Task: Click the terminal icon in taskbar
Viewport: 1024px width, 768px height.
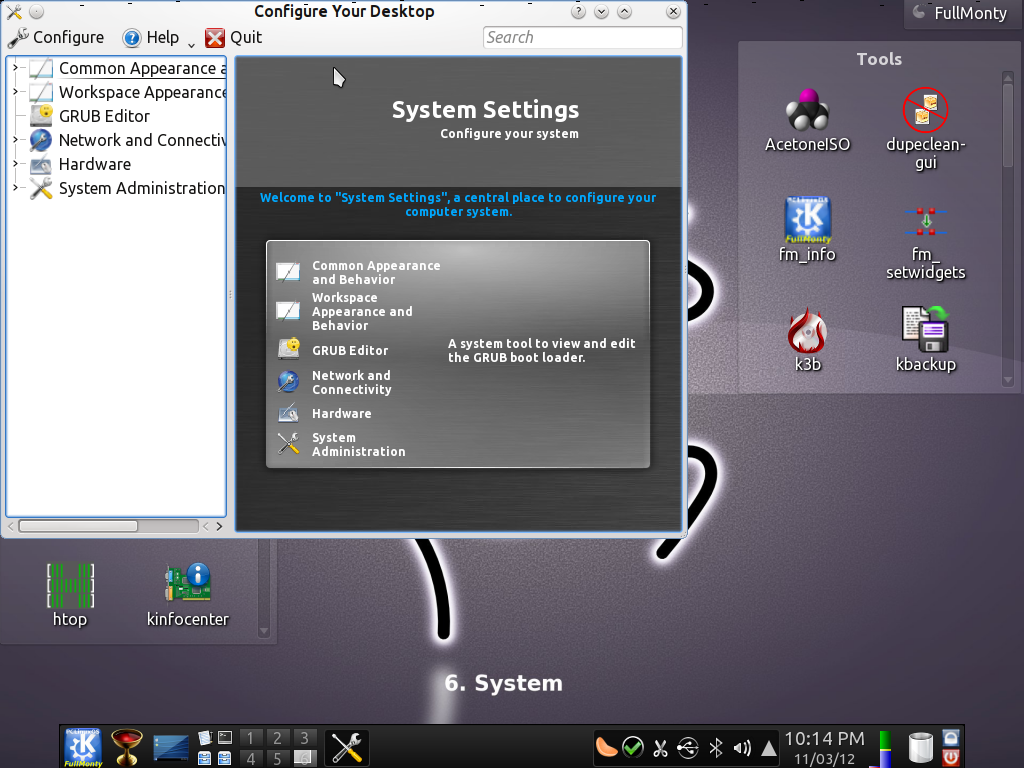Action: click(x=225, y=738)
